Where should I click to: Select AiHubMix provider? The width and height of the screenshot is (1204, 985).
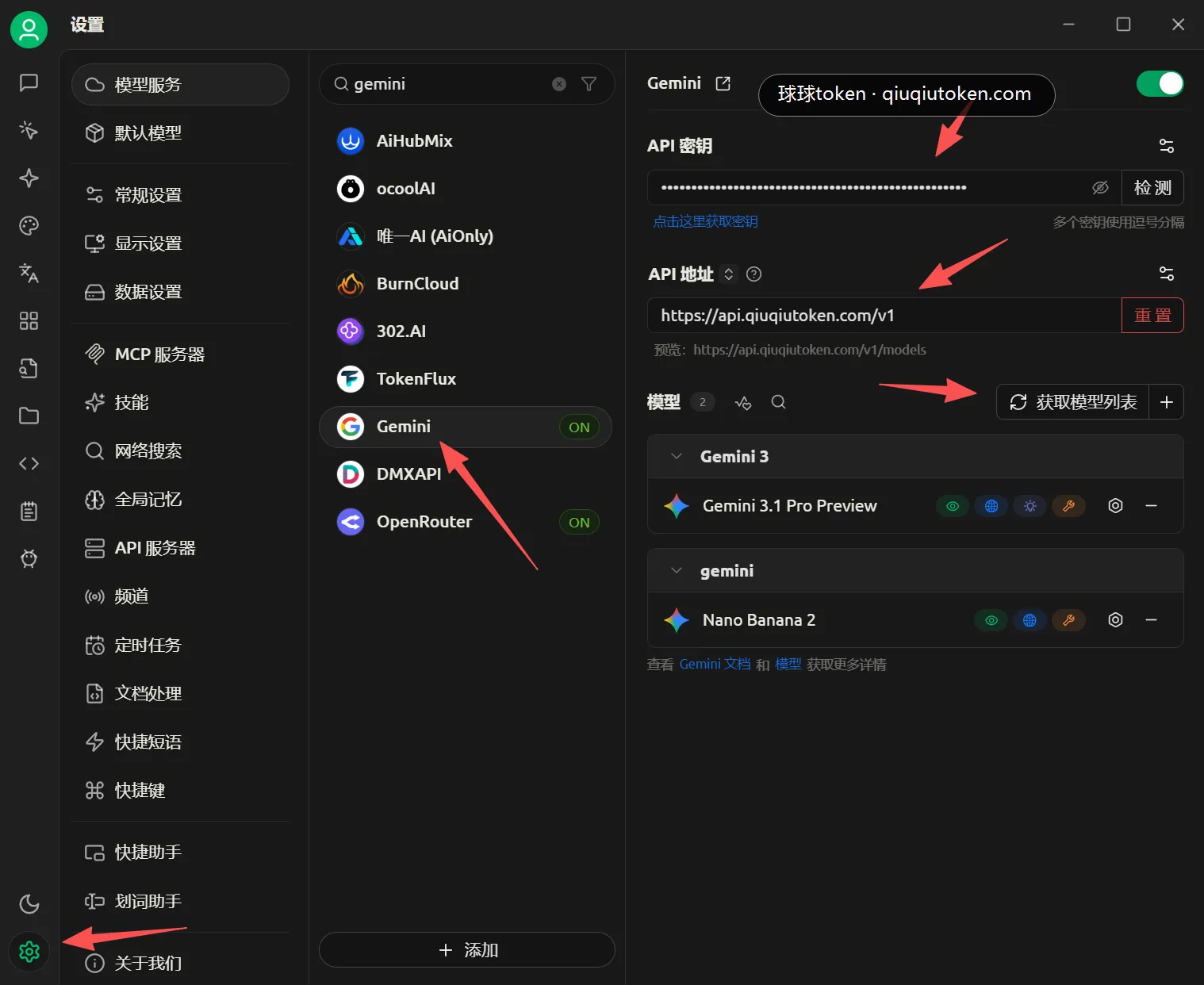tap(466, 140)
